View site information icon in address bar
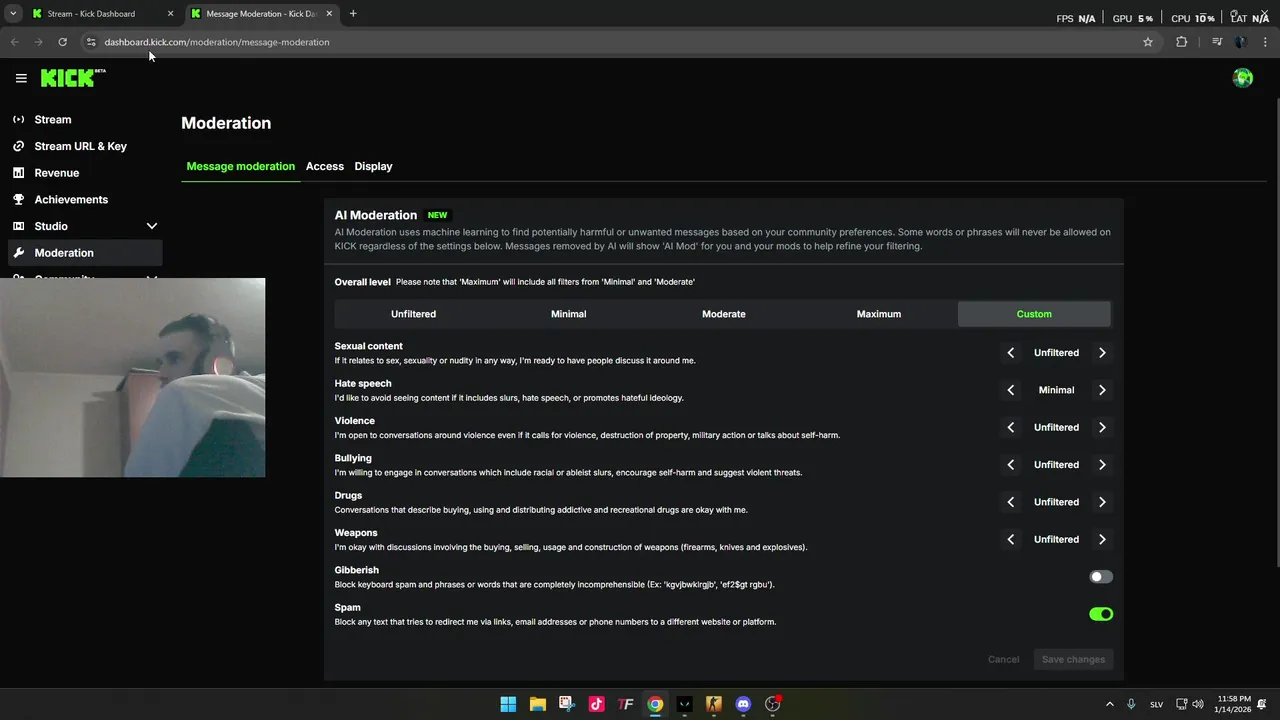 pos(91,42)
